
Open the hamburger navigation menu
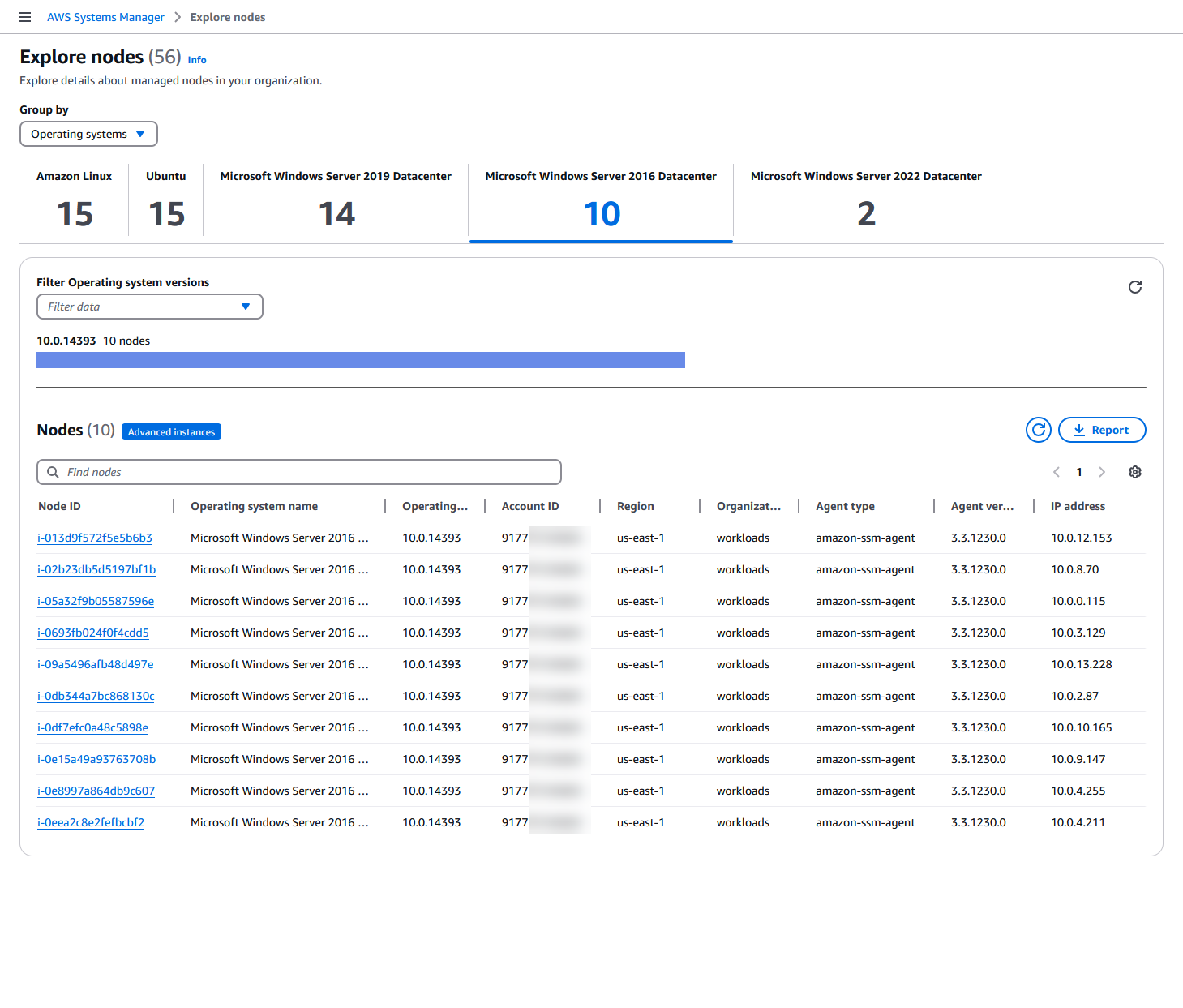[x=25, y=17]
